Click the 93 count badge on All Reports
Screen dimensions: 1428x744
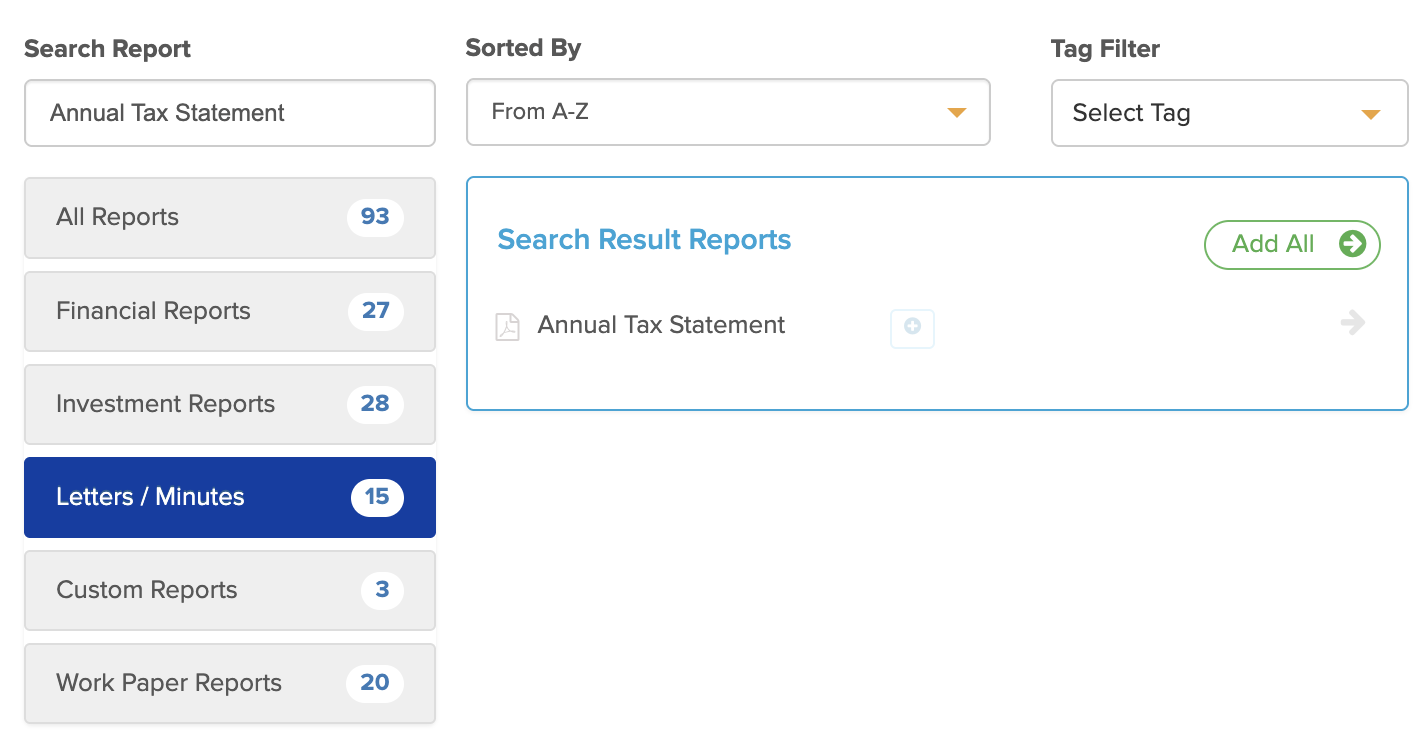pos(375,217)
